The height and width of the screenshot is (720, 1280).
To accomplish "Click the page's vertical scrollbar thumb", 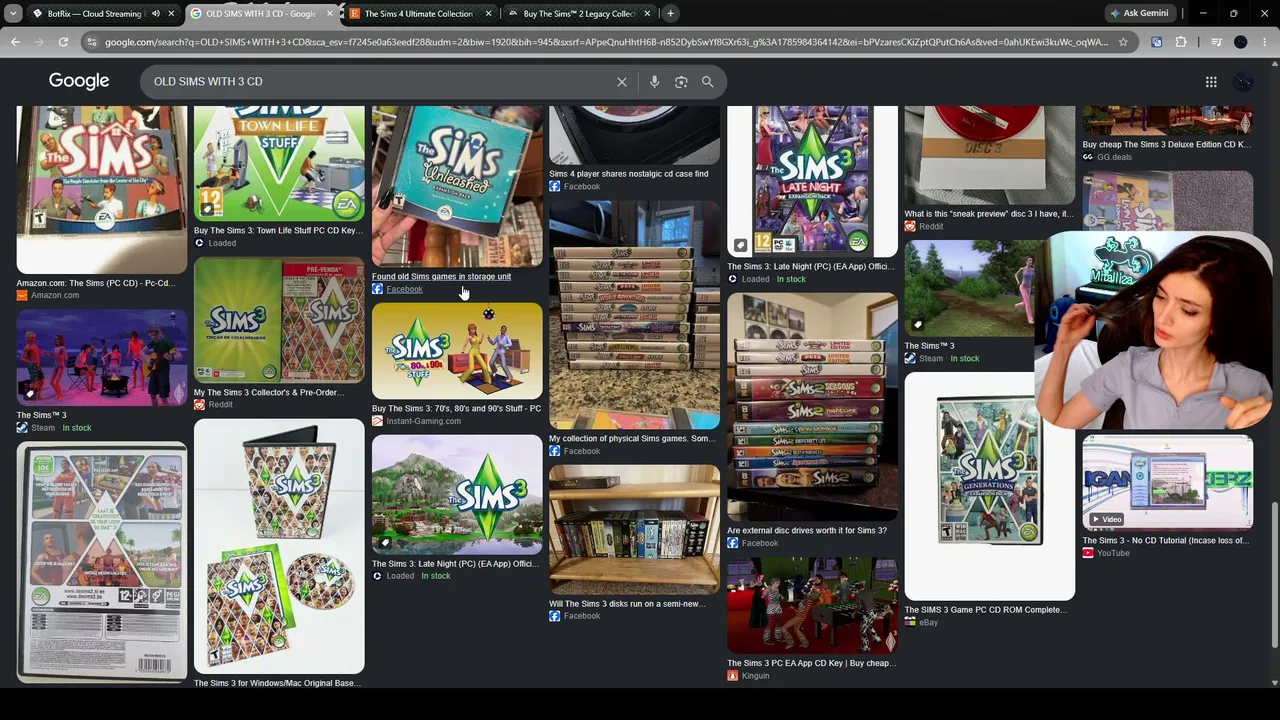I will (1274, 574).
